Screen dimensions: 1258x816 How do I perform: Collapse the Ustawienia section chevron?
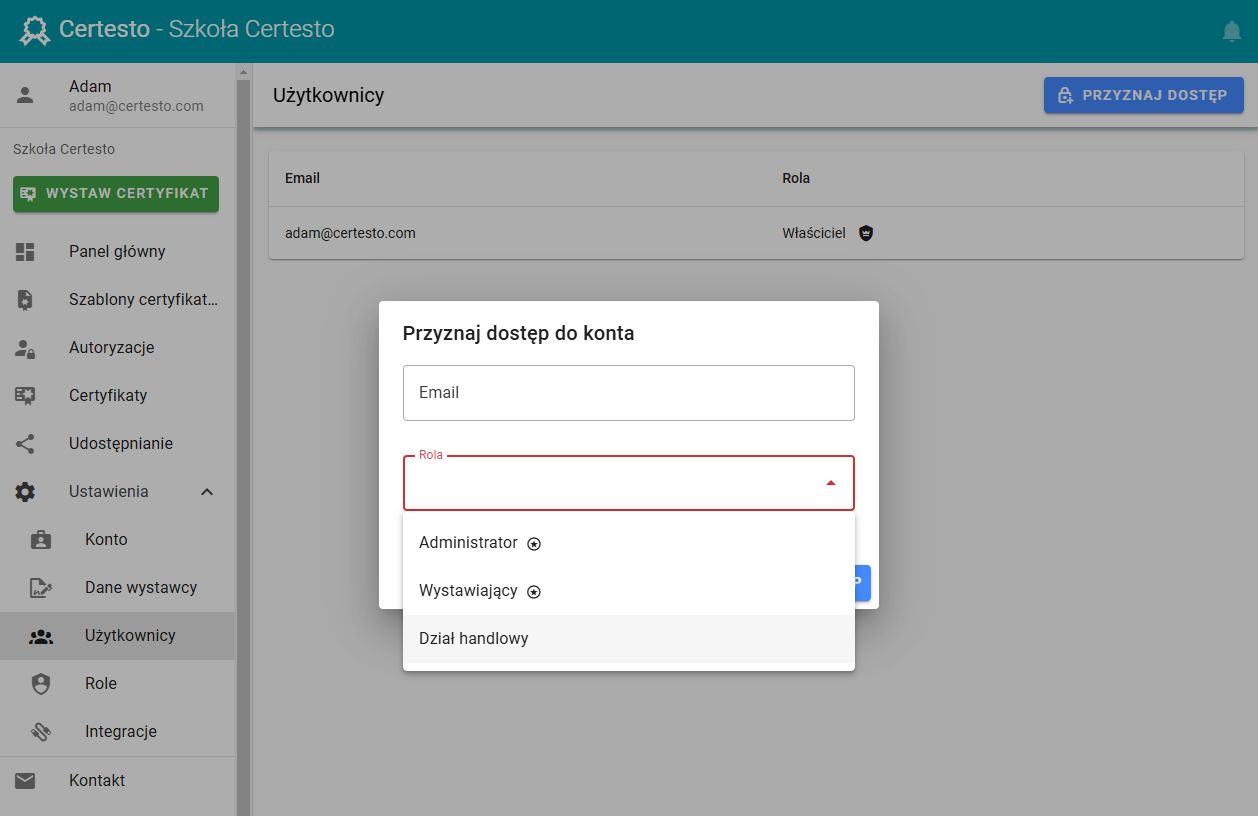click(207, 492)
